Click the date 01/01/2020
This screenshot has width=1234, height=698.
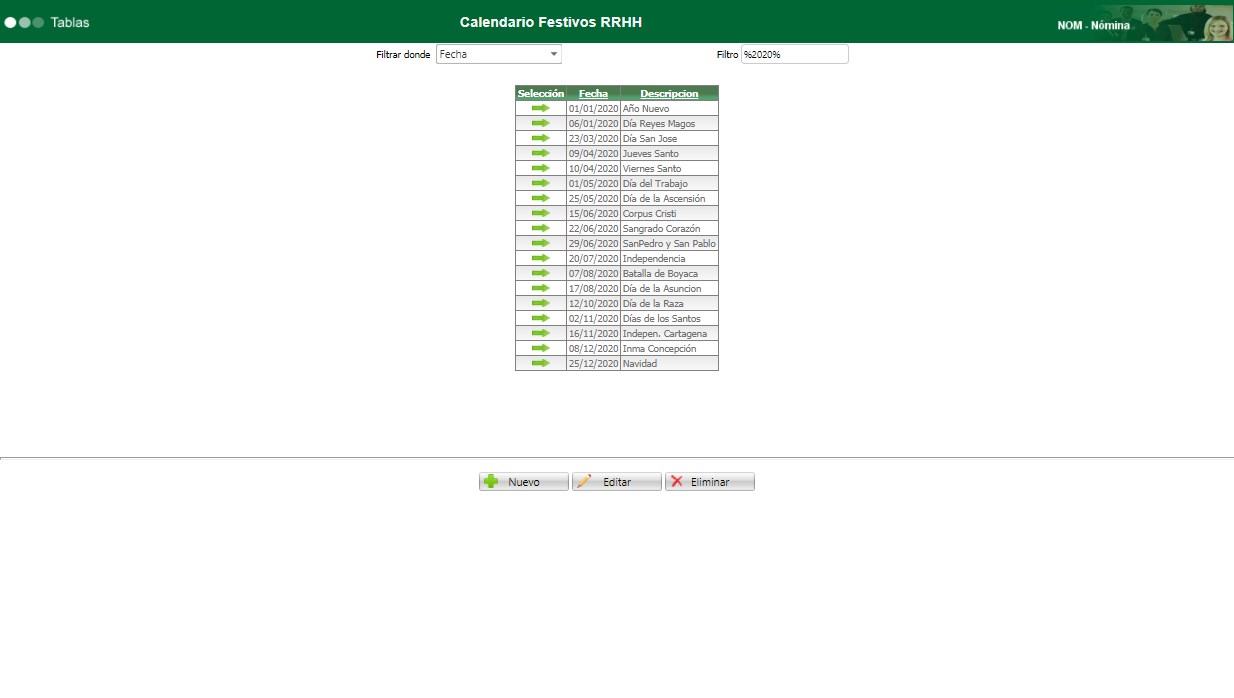coord(593,108)
